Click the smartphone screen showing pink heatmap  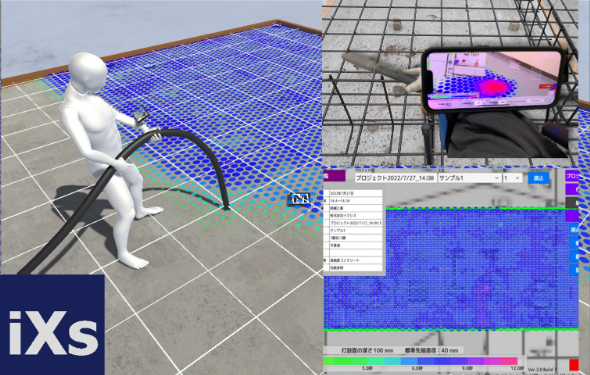point(493,78)
